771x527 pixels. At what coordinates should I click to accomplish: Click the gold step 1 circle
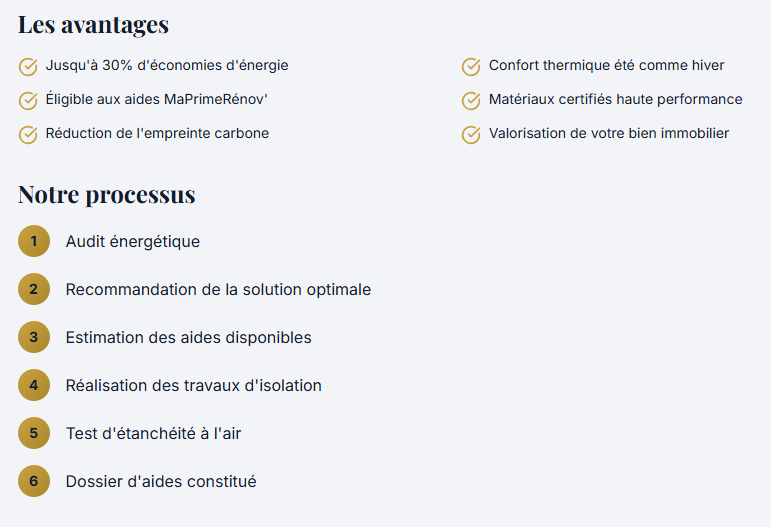(x=34, y=241)
